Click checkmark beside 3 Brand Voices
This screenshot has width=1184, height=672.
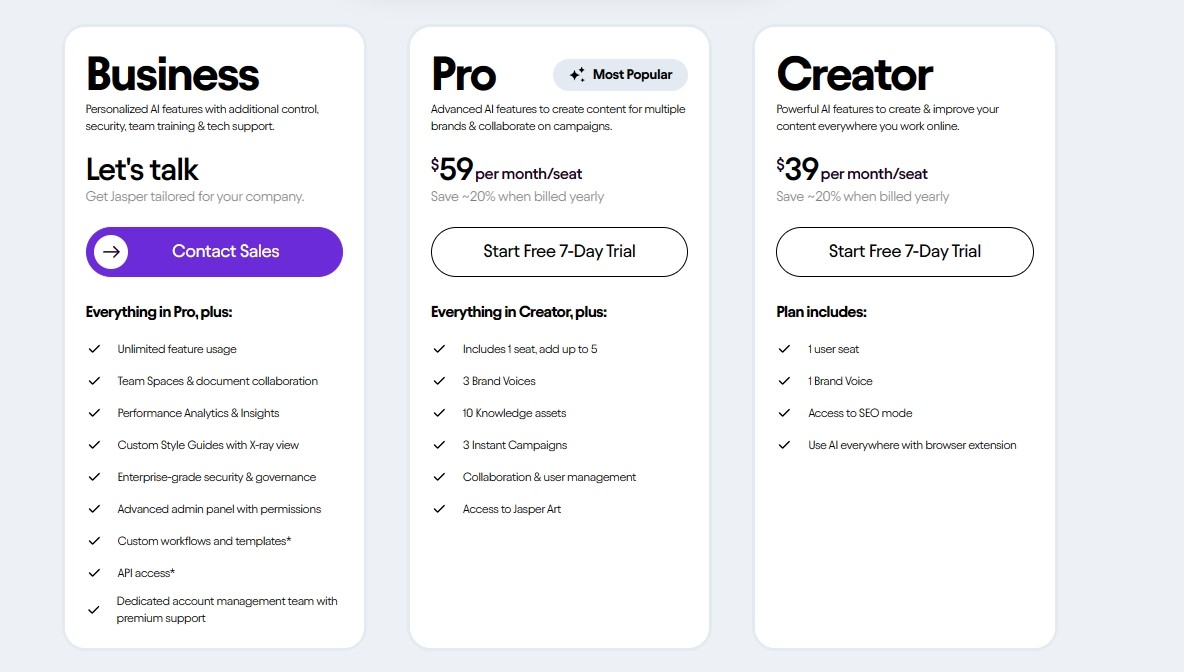(x=439, y=381)
